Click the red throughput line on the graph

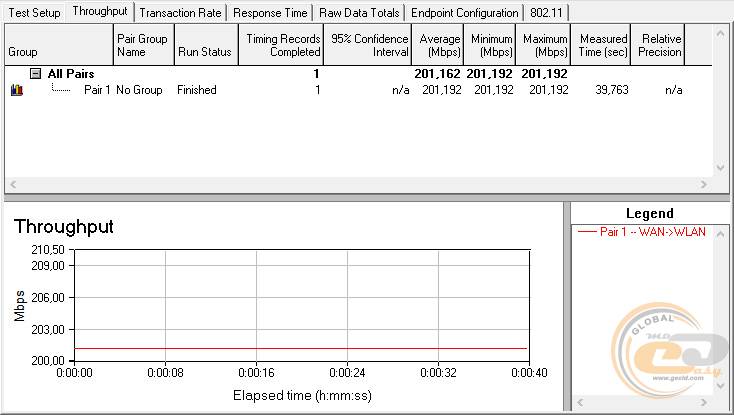pos(300,348)
